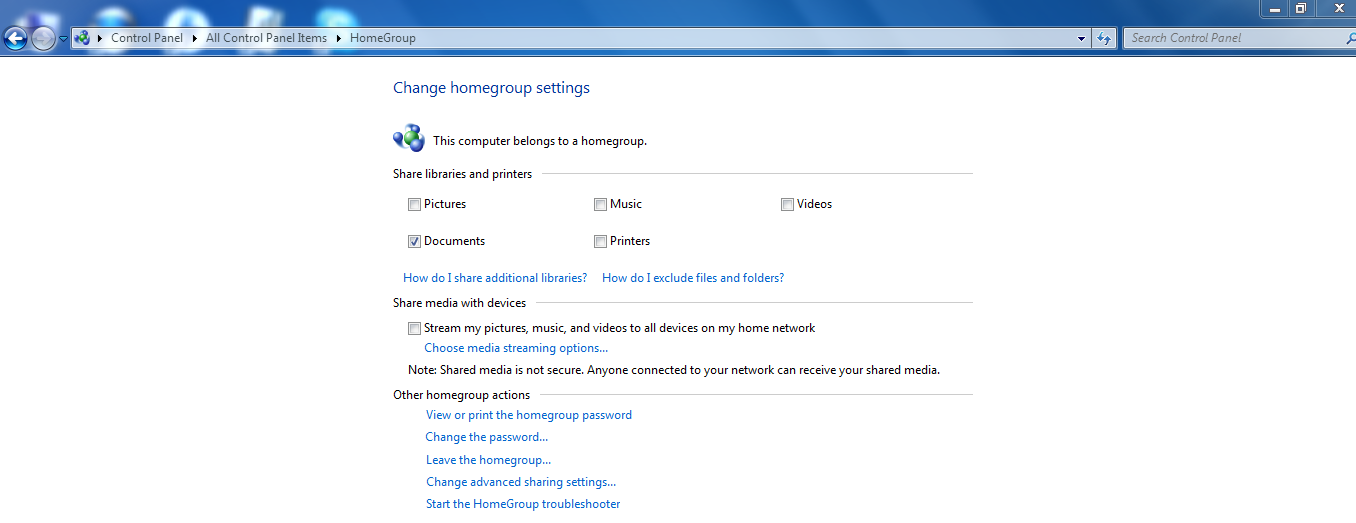The width and height of the screenshot is (1356, 523).
Task: Enable sharing of Videos library
Action: click(x=787, y=205)
